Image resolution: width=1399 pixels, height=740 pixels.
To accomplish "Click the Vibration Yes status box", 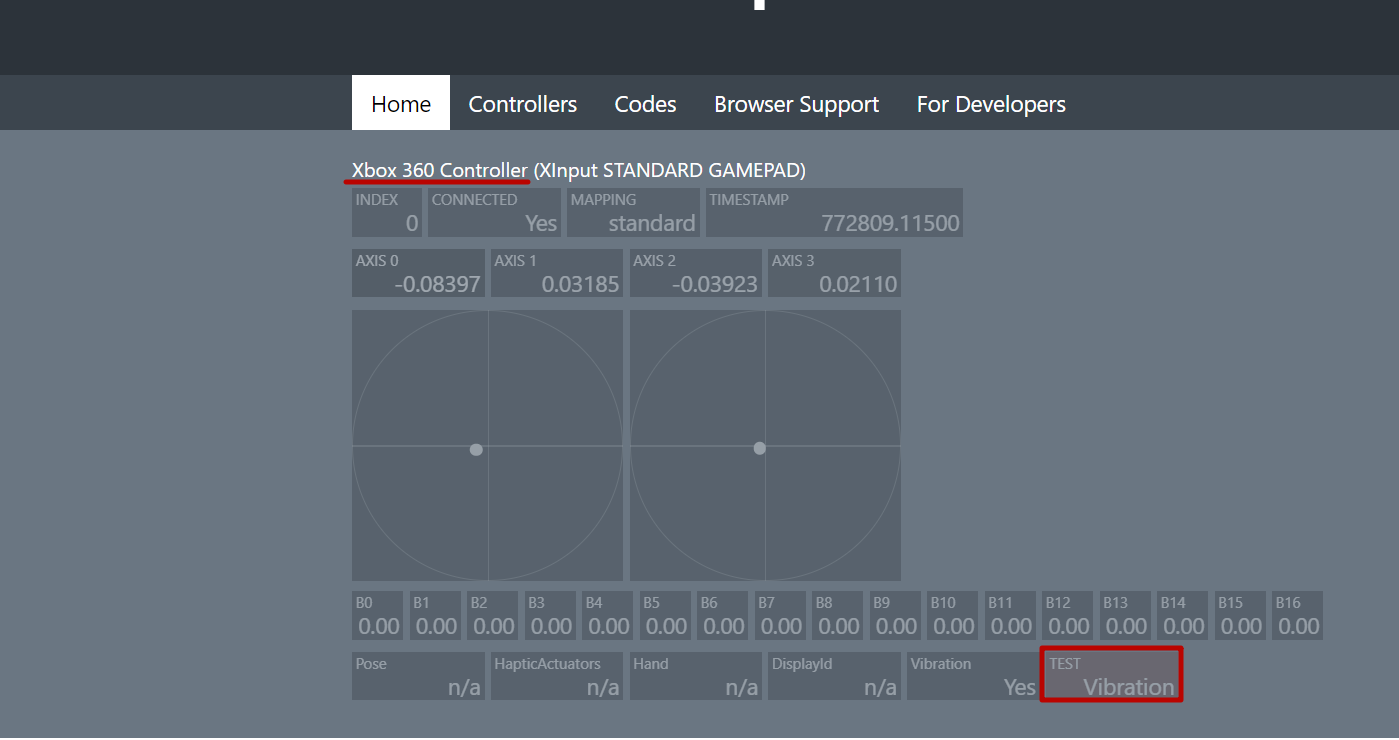I will (x=972, y=676).
